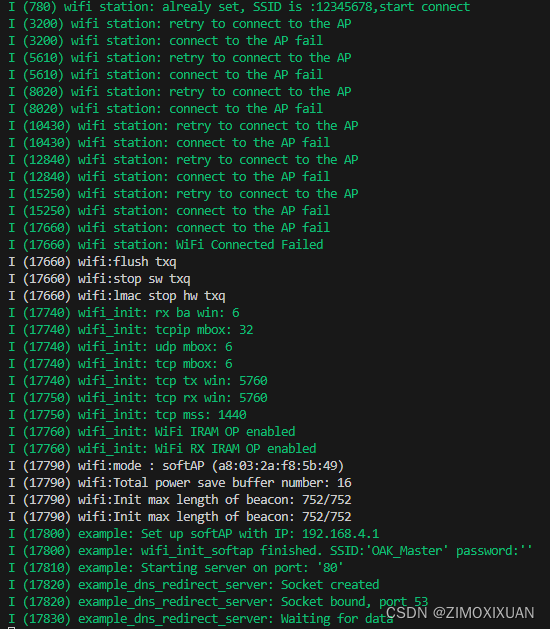Screen dimensions: 550x629
Task: Click the 'rx ba win: 6' log line
Action: tap(124, 313)
